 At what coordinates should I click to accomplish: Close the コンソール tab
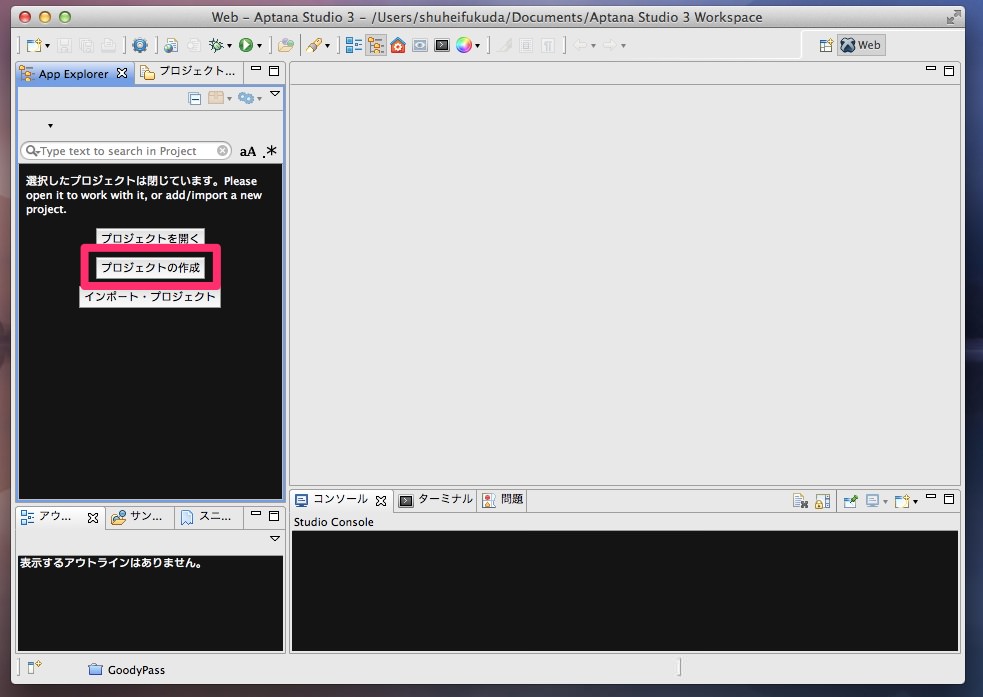click(381, 501)
